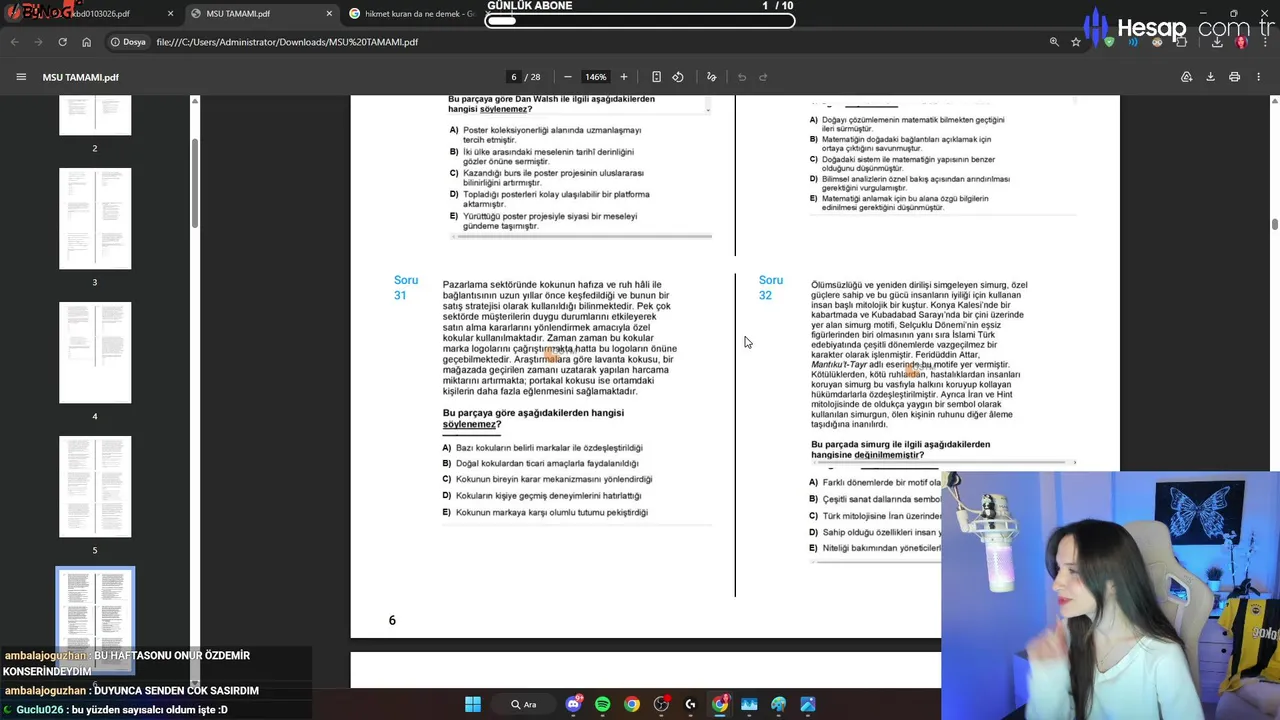Viewport: 1280px width, 720px height.
Task: Close the MSU TAMAMI.pdf tab
Action: [x=329, y=14]
